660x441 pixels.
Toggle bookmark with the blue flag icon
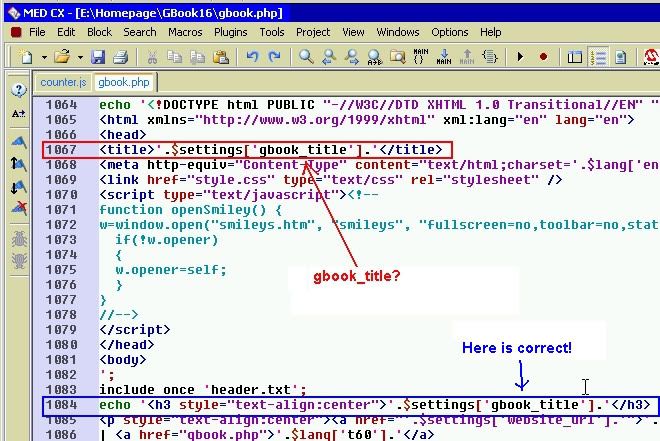click(19, 142)
